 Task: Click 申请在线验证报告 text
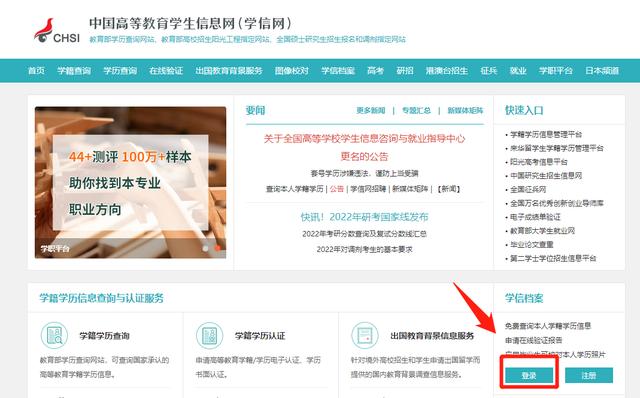533,340
